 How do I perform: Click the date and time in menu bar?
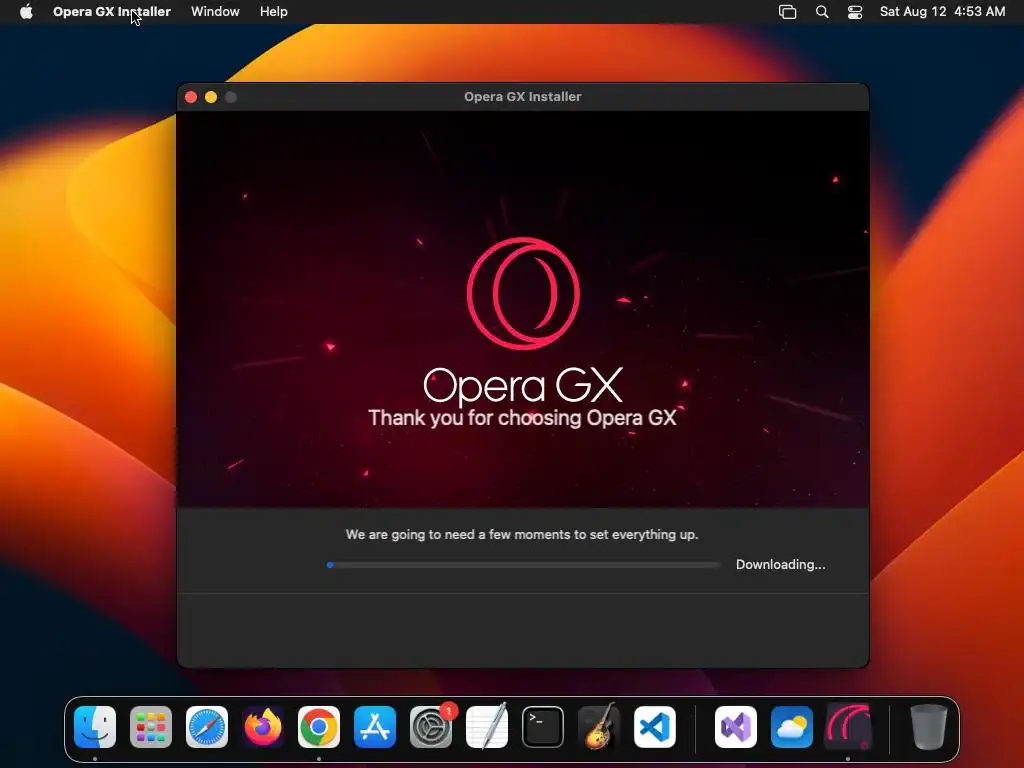[x=942, y=12]
